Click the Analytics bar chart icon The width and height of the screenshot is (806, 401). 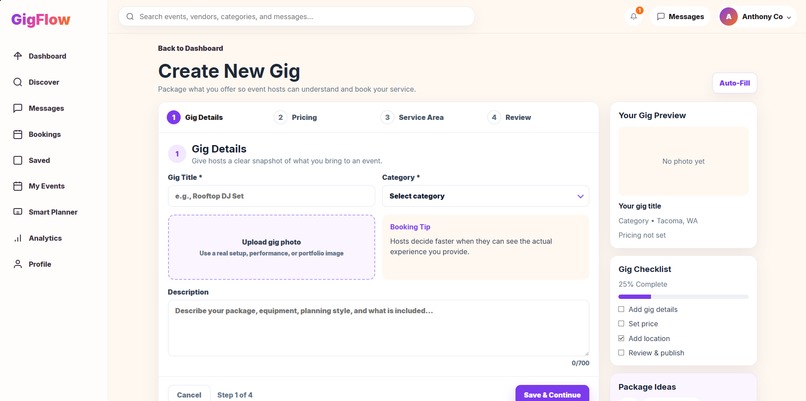point(18,238)
